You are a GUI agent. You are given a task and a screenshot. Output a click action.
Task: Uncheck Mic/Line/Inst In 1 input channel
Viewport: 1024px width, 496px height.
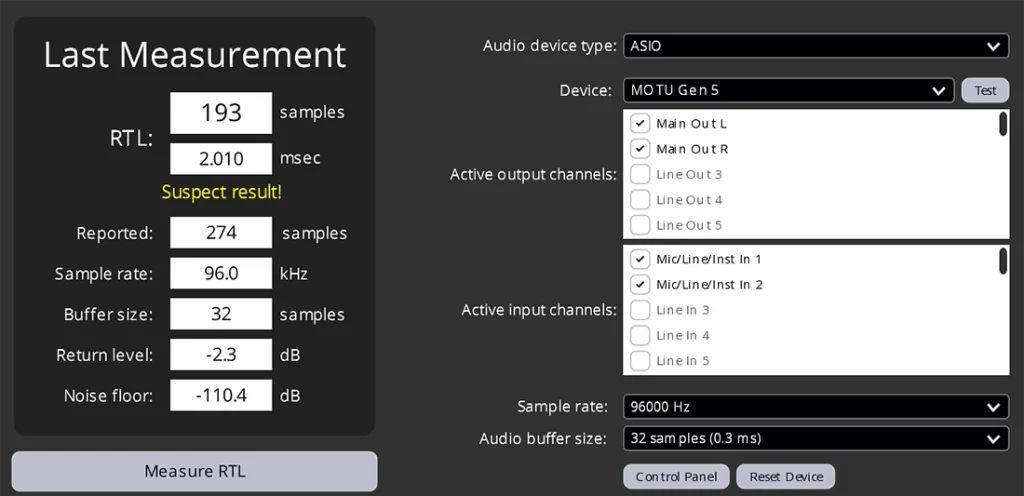[x=640, y=259]
